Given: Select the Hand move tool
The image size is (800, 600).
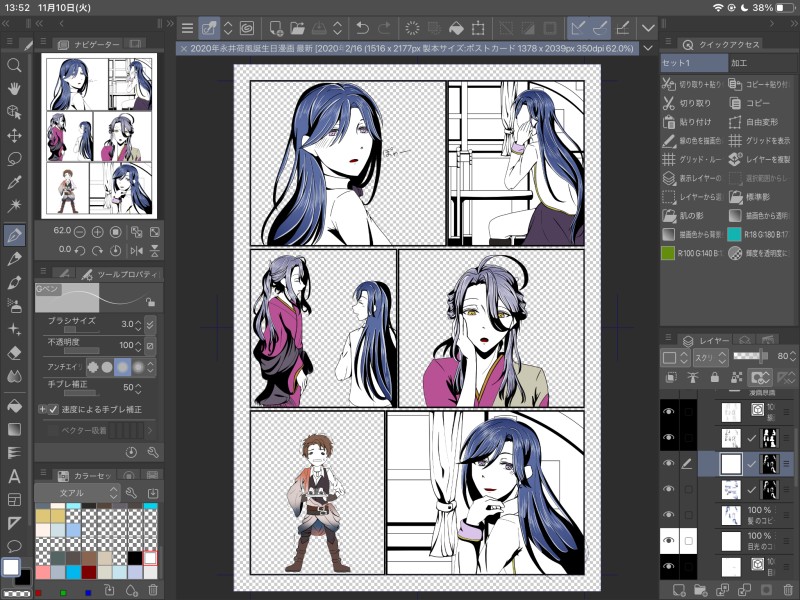Looking at the screenshot, I should 14,89.
